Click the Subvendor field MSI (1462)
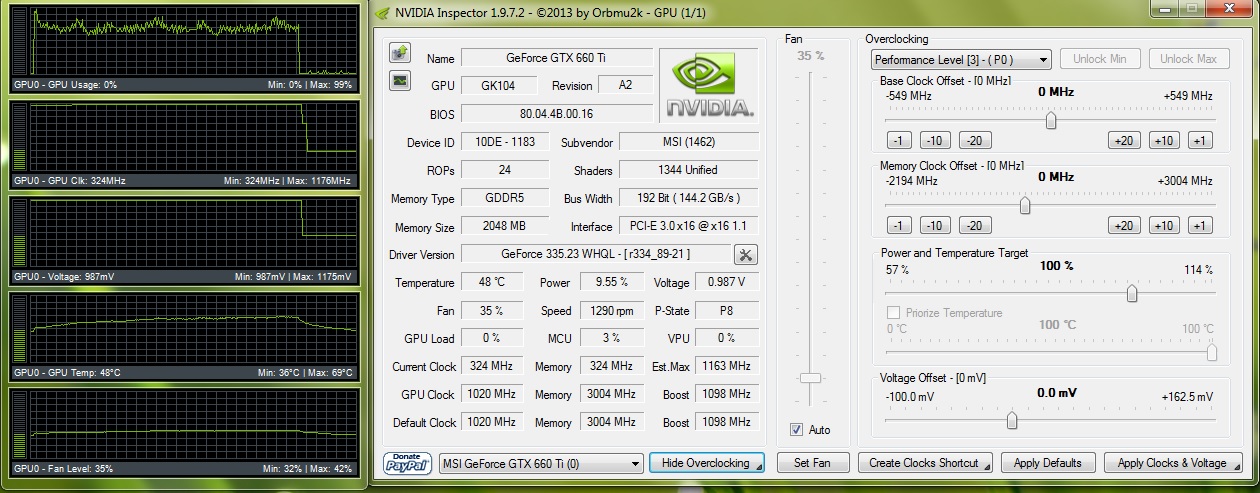 (688, 142)
